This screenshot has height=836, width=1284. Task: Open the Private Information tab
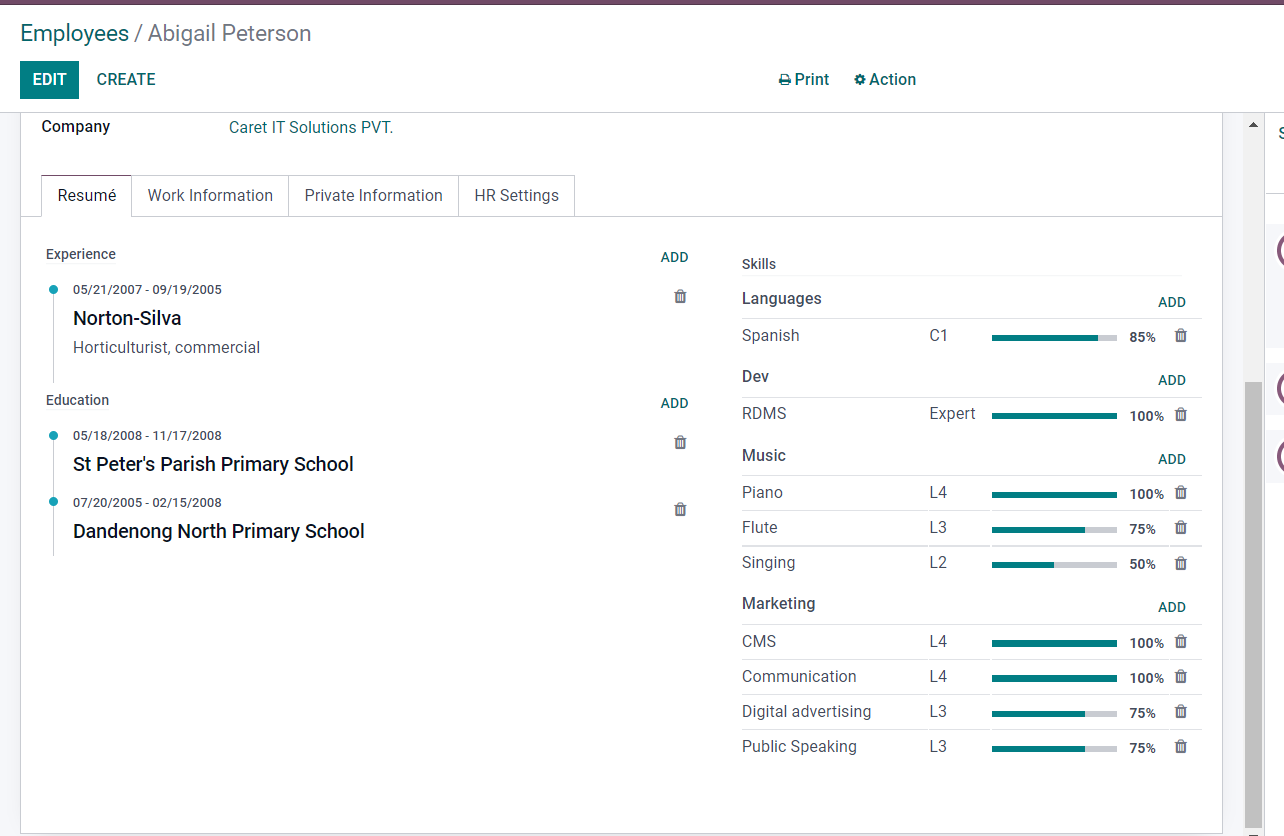(x=373, y=196)
